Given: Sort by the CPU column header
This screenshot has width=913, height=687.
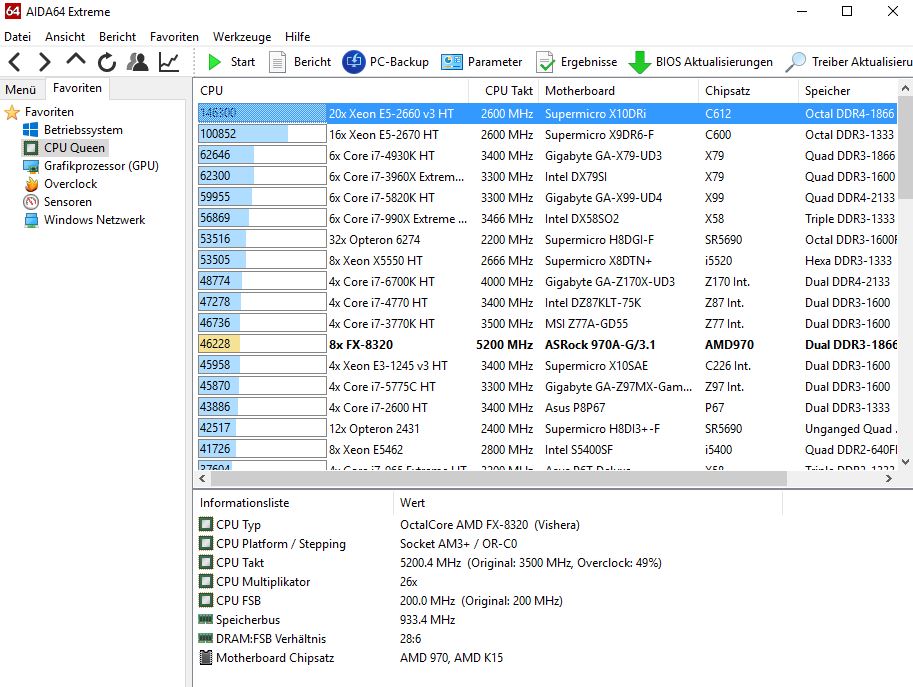Looking at the screenshot, I should 331,91.
